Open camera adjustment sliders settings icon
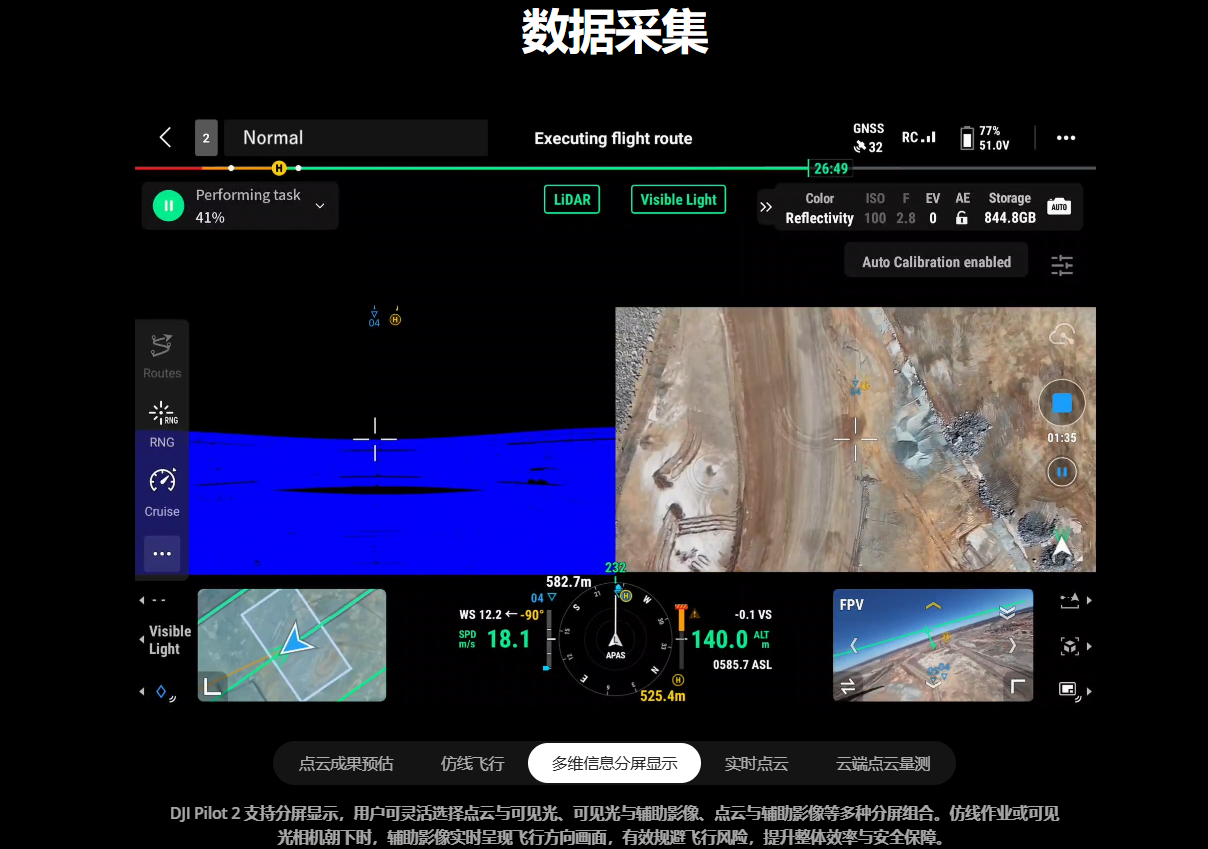 coord(1061,265)
